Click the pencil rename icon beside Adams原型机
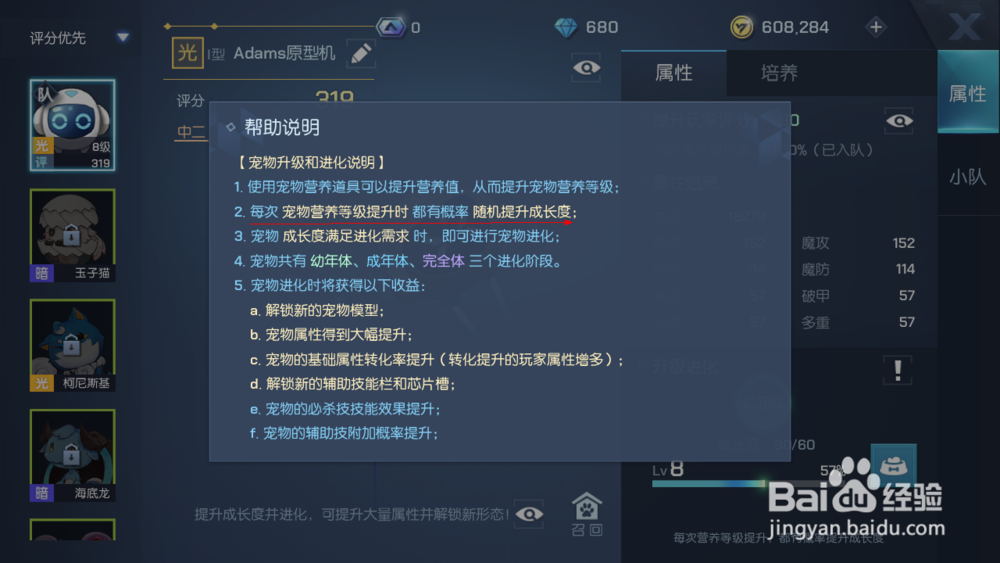This screenshot has height=563, width=1000. [x=361, y=54]
